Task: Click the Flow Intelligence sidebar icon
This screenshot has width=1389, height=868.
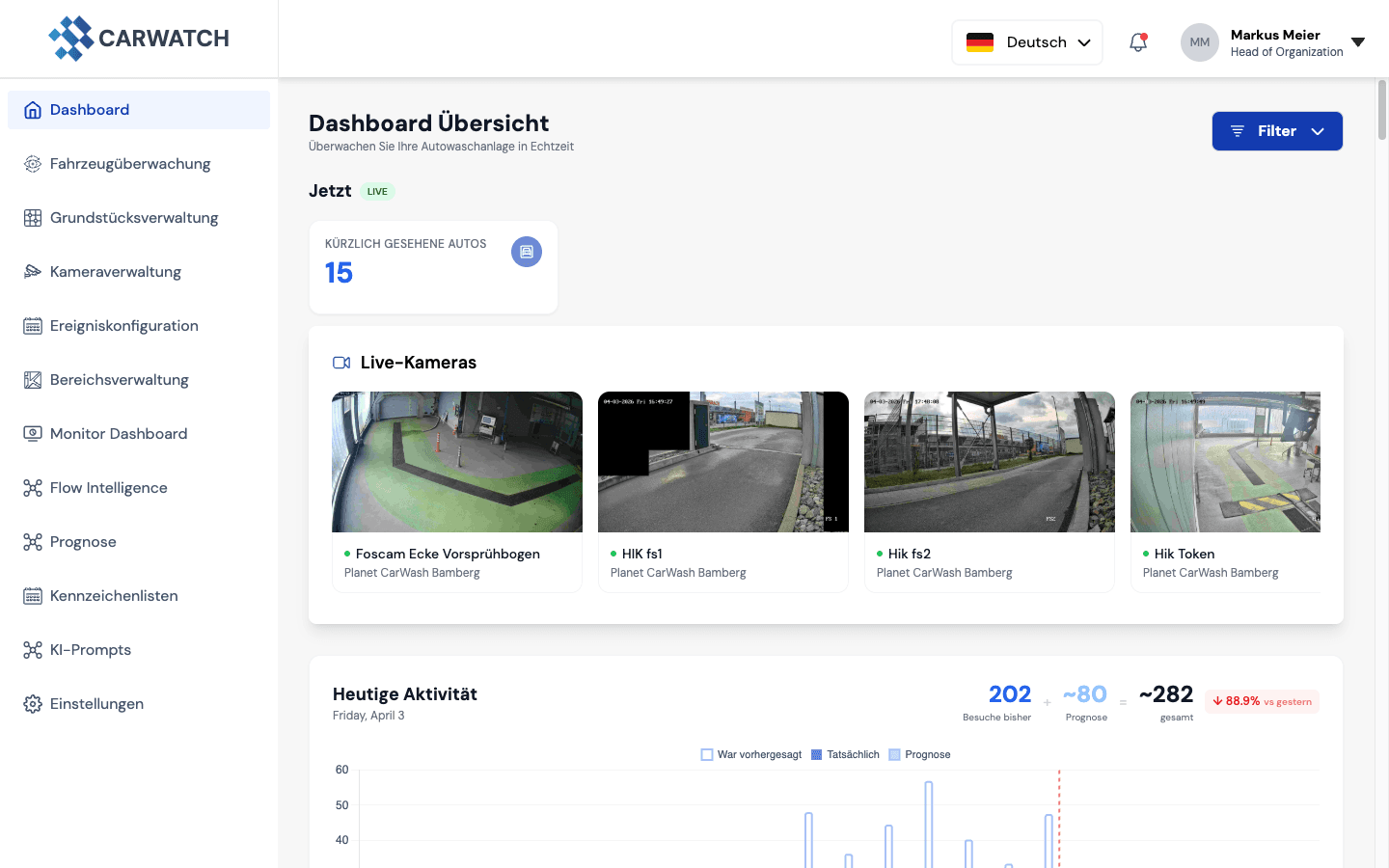Action: (32, 487)
